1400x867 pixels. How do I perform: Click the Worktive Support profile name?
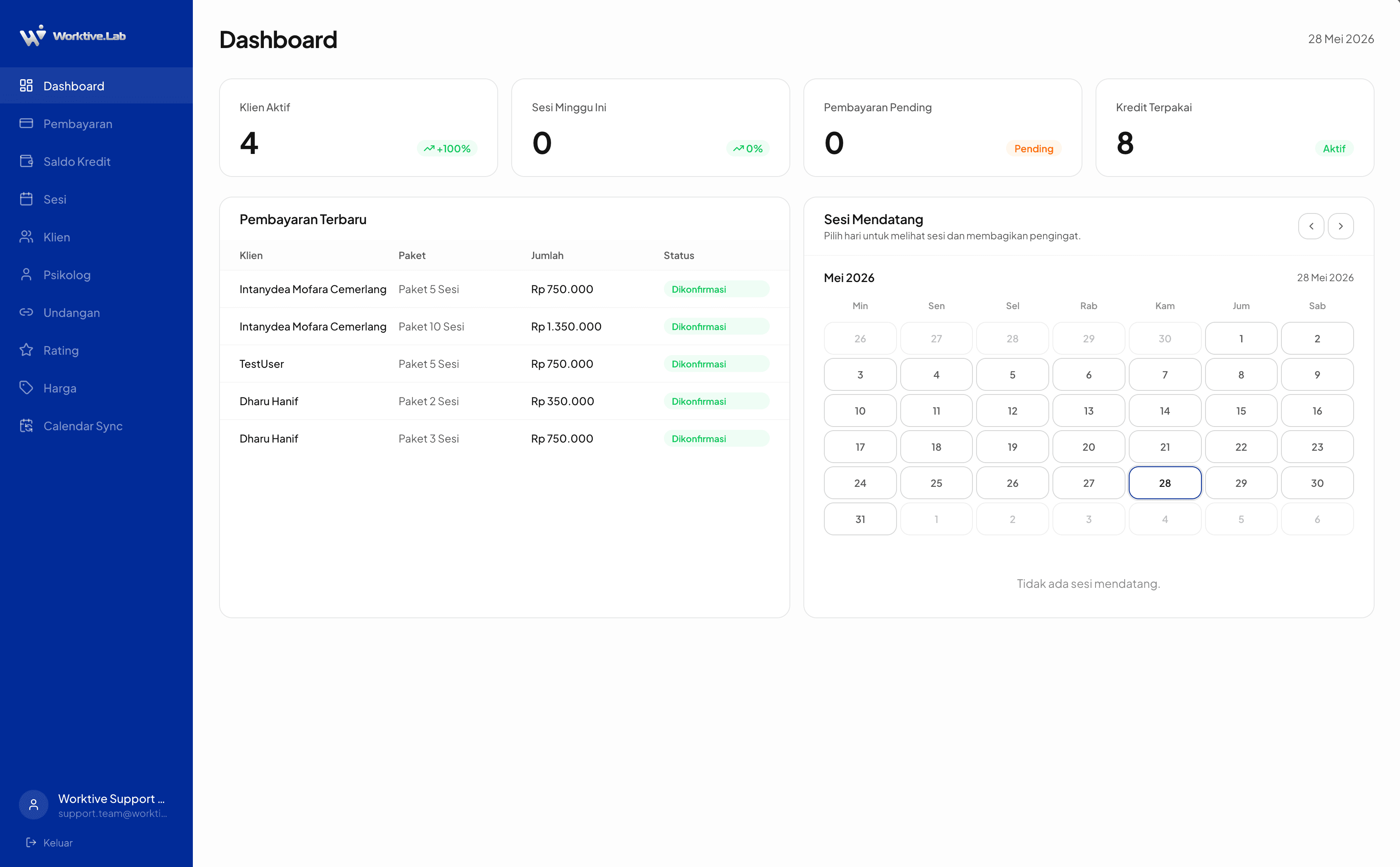(x=111, y=798)
